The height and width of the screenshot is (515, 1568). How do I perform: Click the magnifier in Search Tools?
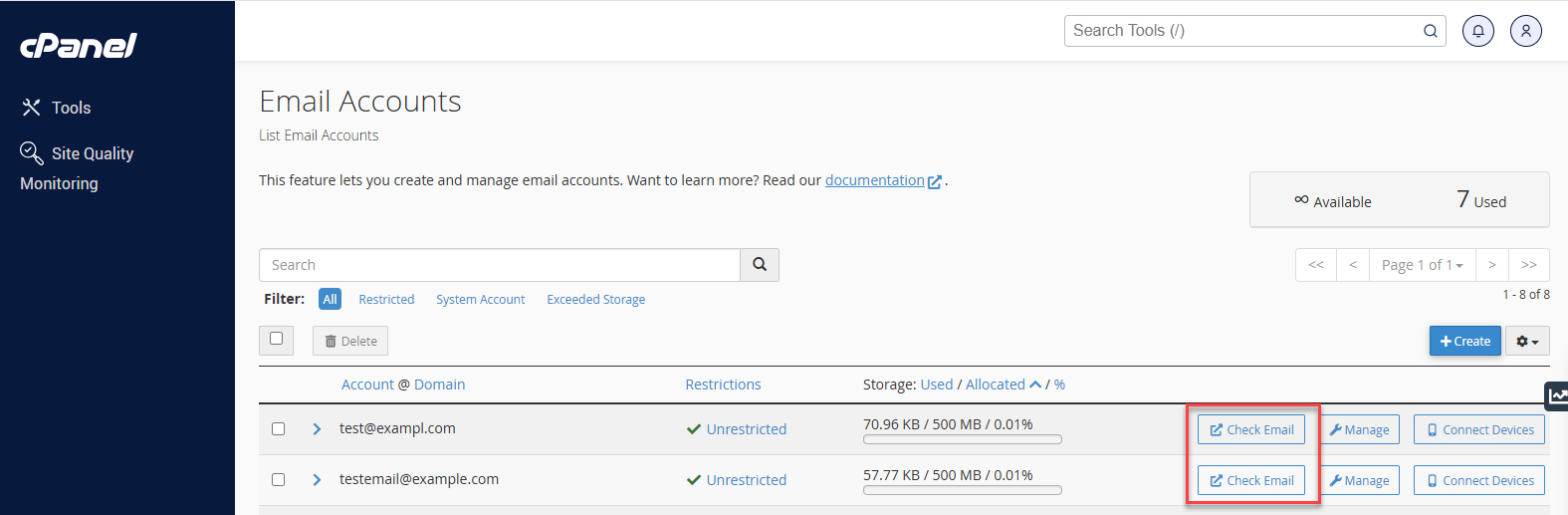tap(1431, 31)
